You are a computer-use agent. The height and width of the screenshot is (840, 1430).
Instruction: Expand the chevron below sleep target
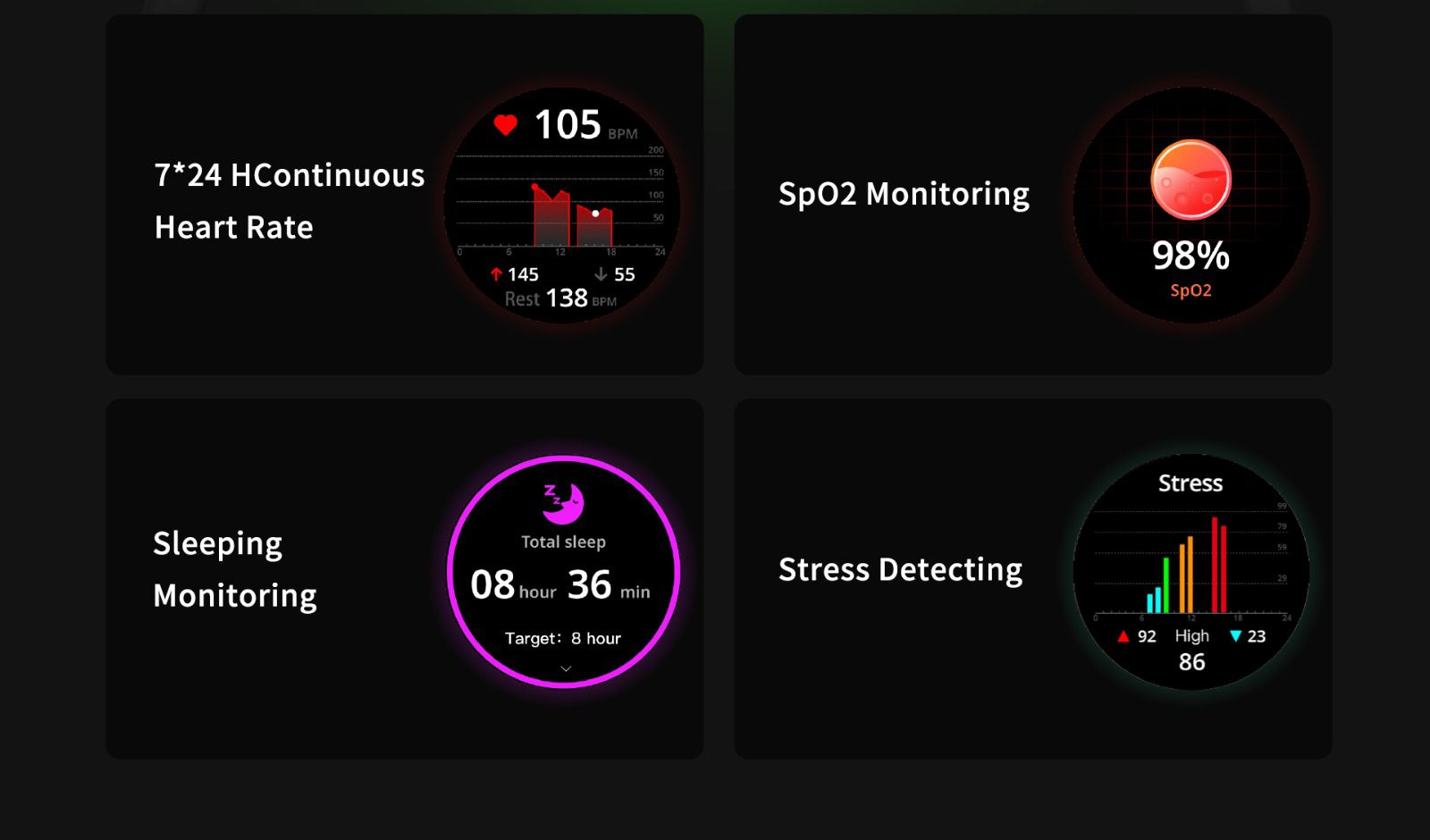565,668
